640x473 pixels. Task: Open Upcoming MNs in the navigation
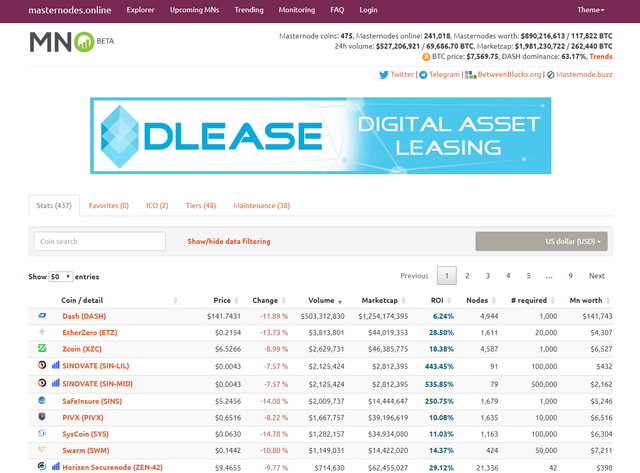(194, 10)
